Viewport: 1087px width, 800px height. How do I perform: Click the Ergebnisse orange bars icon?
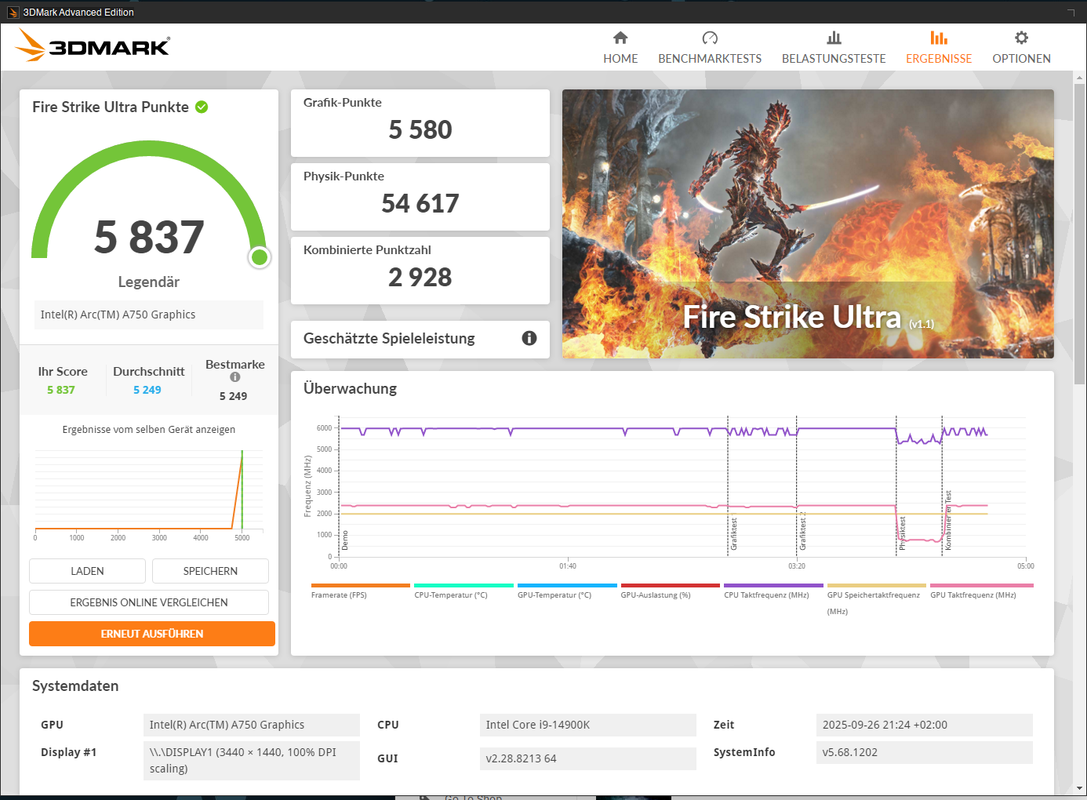point(939,37)
